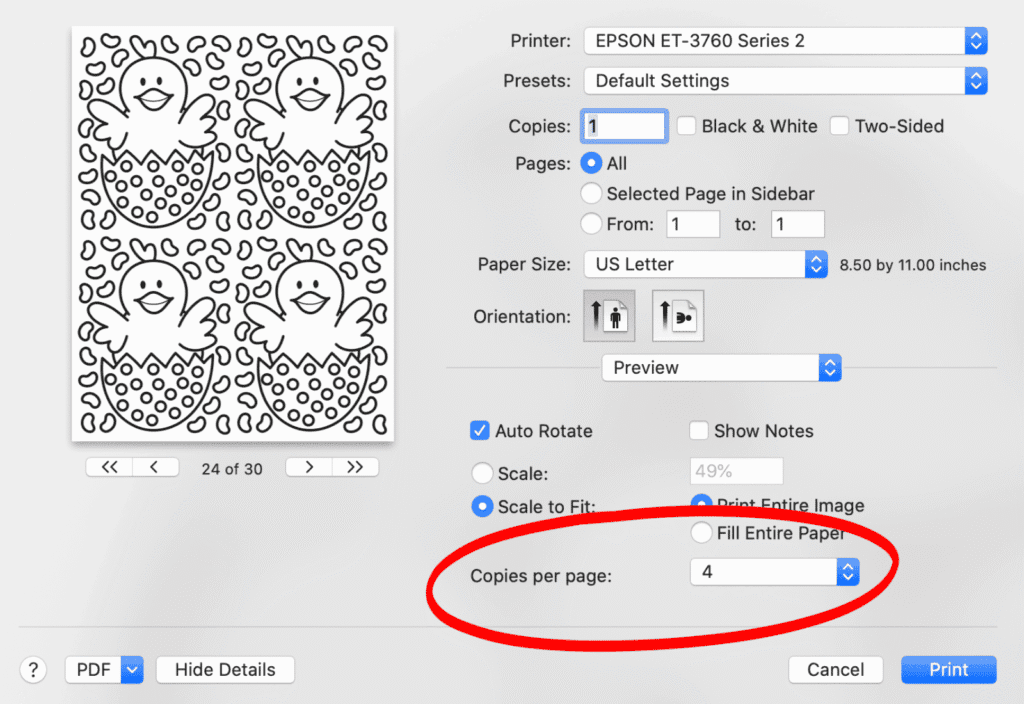The width and height of the screenshot is (1024, 704).
Task: Enable Black & White checkbox
Action: (x=686, y=126)
